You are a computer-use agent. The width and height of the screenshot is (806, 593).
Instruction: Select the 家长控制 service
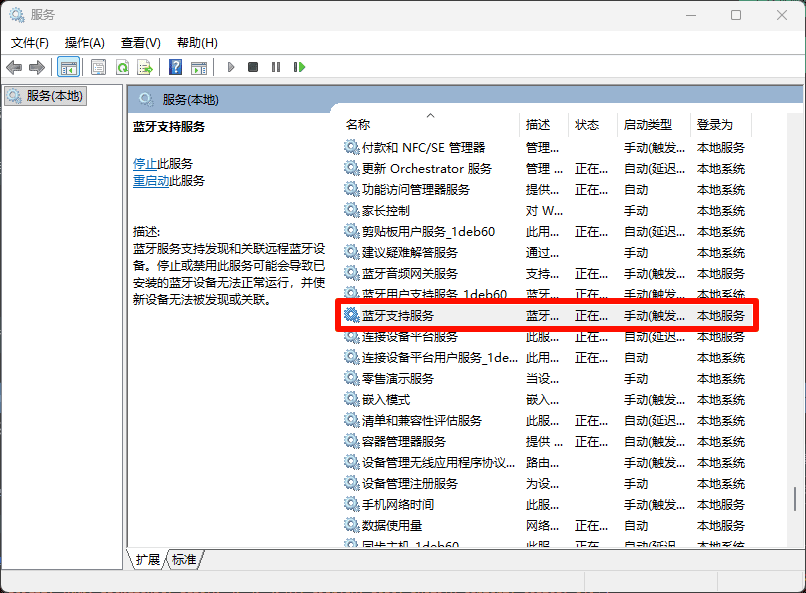pos(547,211)
